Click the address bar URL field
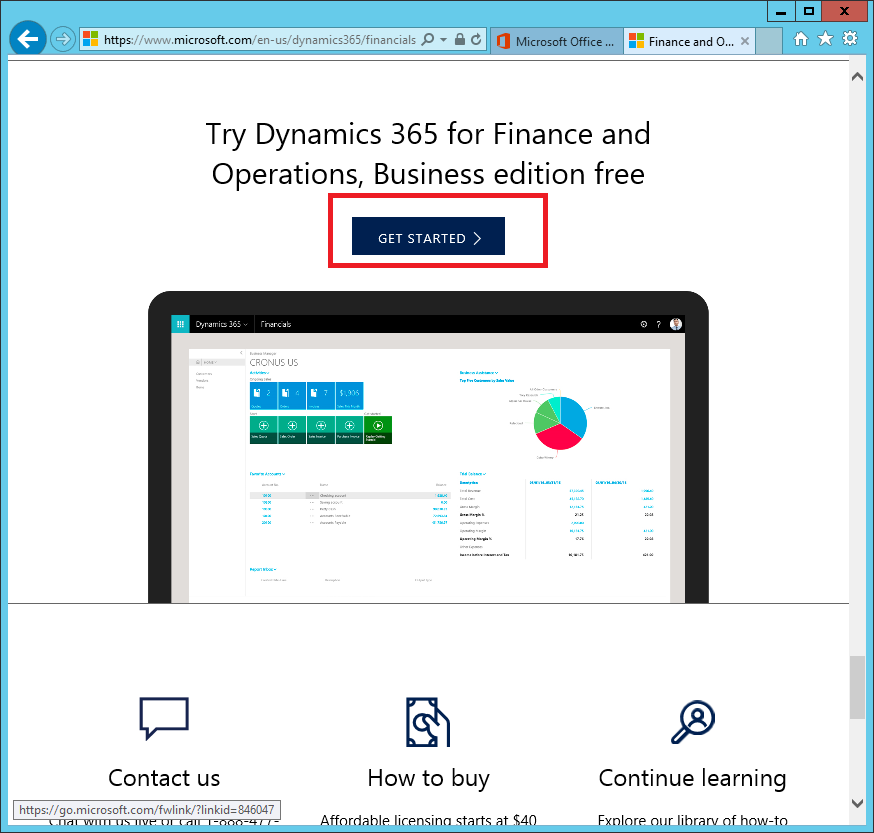 [260, 40]
